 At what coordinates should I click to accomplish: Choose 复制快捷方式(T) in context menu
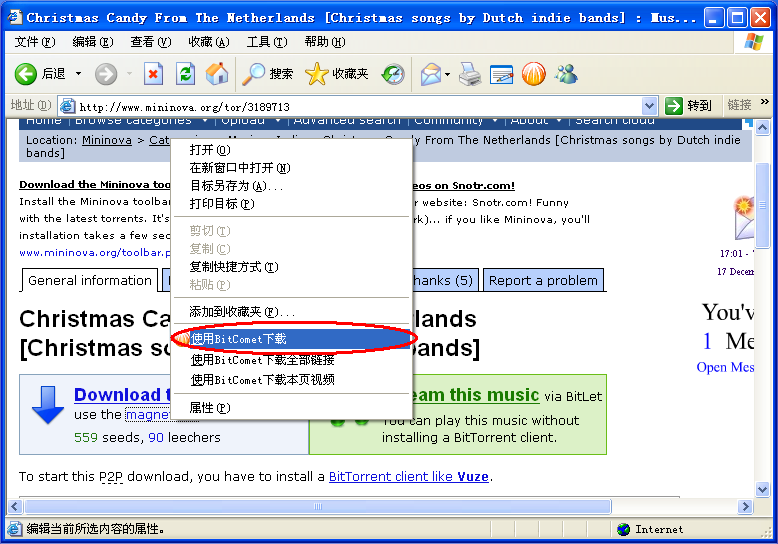[x=291, y=267]
